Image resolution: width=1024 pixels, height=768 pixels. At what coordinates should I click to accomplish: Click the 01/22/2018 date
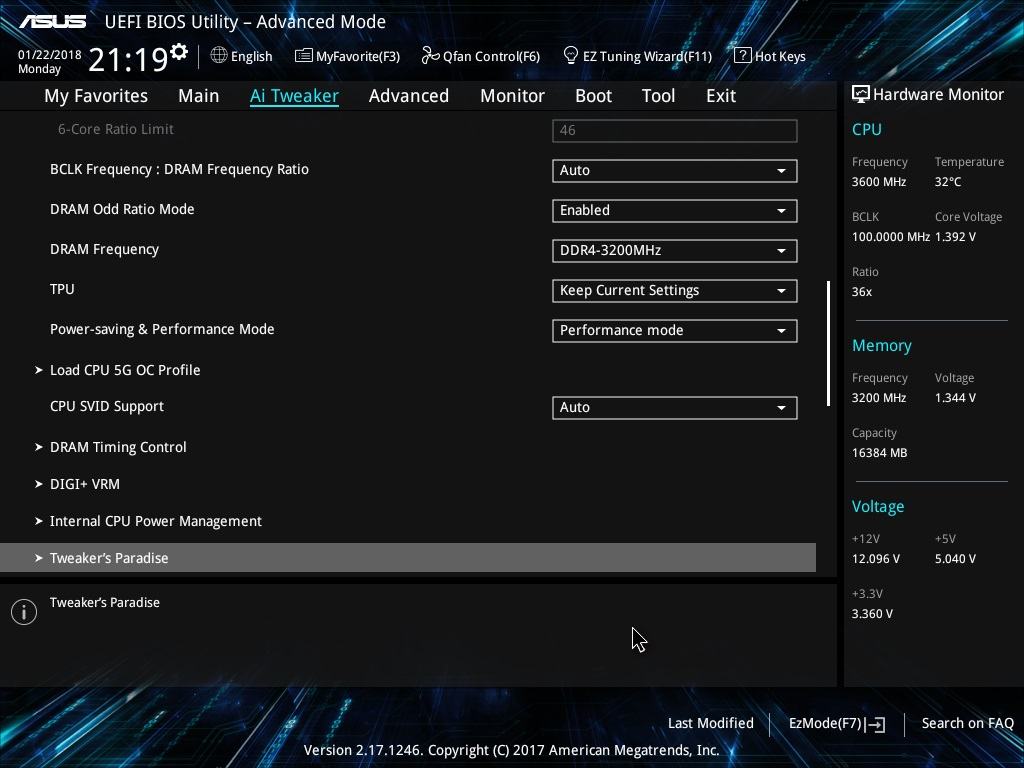coord(50,55)
